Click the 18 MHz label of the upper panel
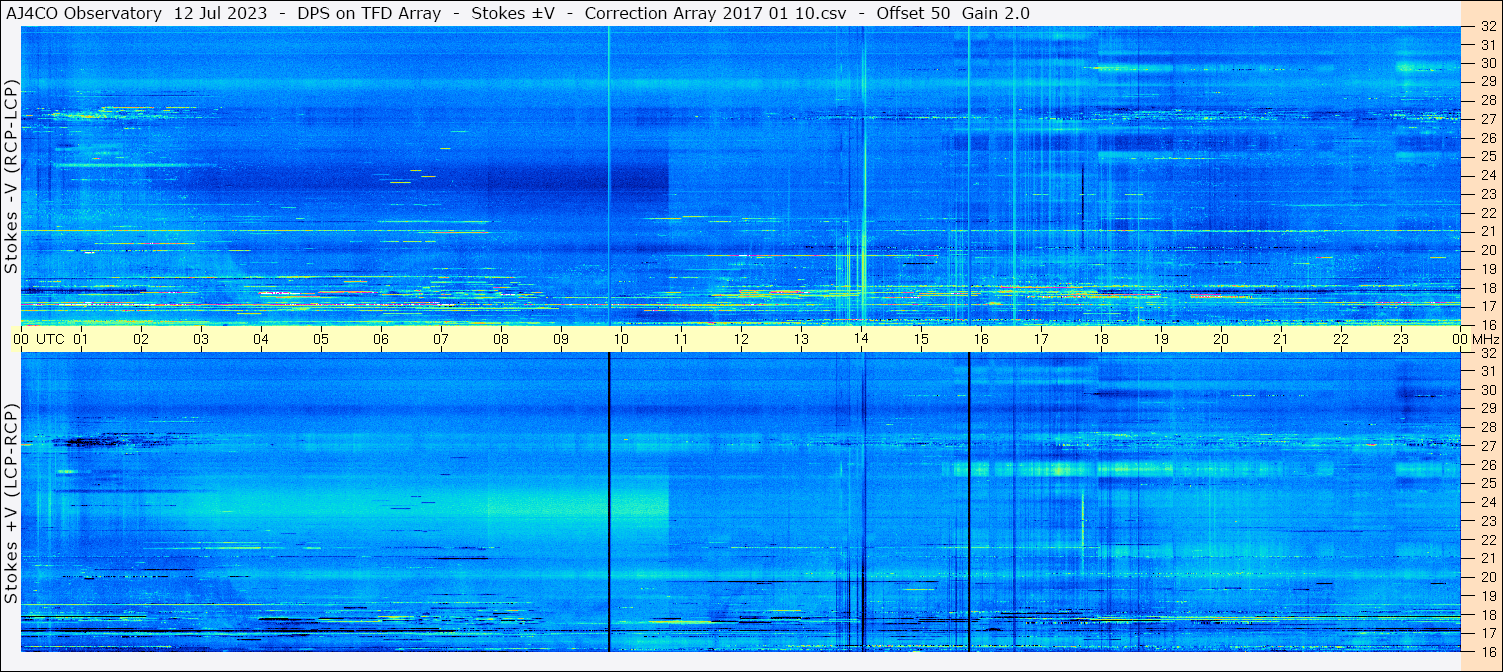The height and width of the screenshot is (672, 1503). [x=1488, y=288]
